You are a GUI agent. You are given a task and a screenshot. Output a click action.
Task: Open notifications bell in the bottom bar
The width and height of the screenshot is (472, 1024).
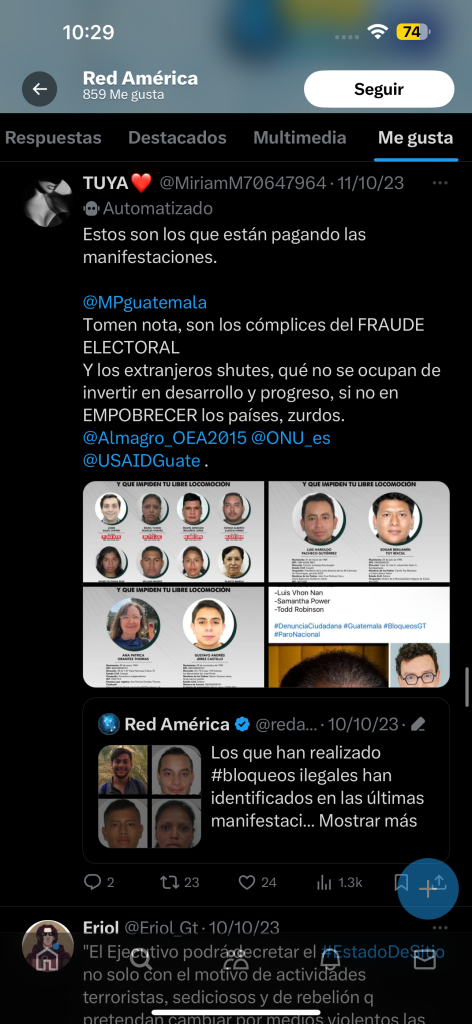click(x=330, y=959)
